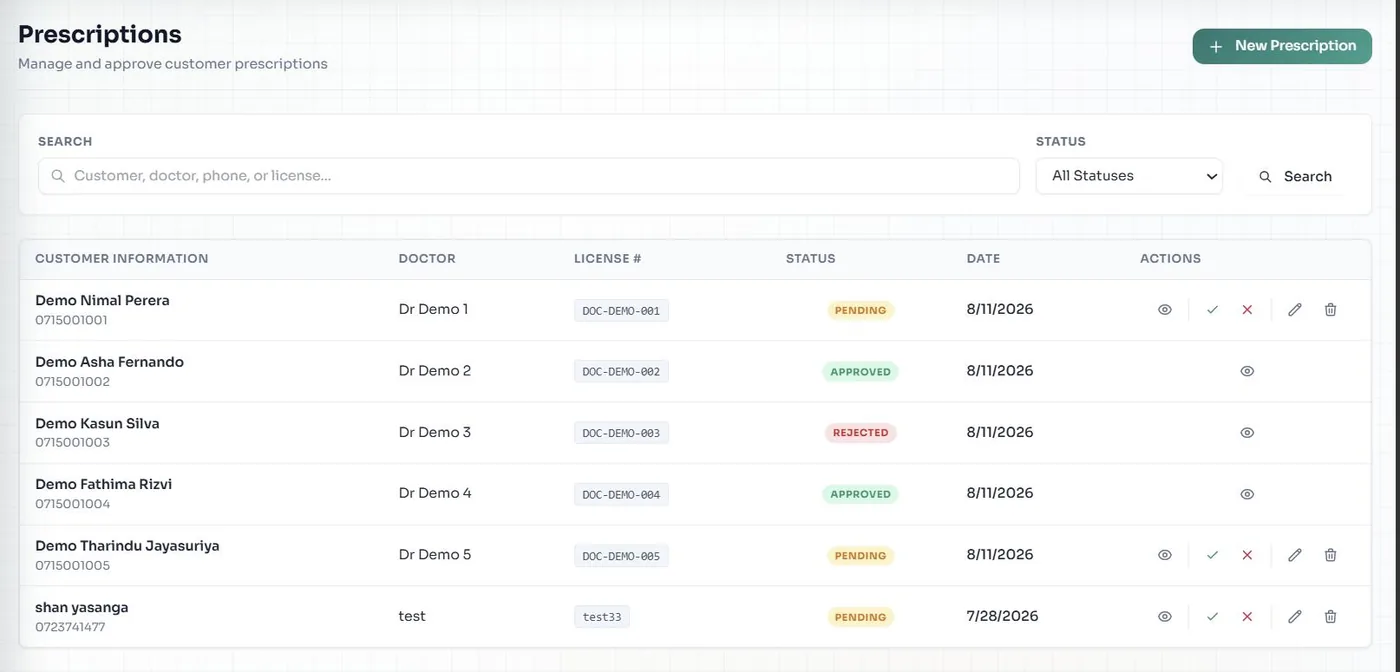Delete Demo Tharindu Jayasuriya's prescription
This screenshot has width=1400, height=672.
click(x=1330, y=555)
